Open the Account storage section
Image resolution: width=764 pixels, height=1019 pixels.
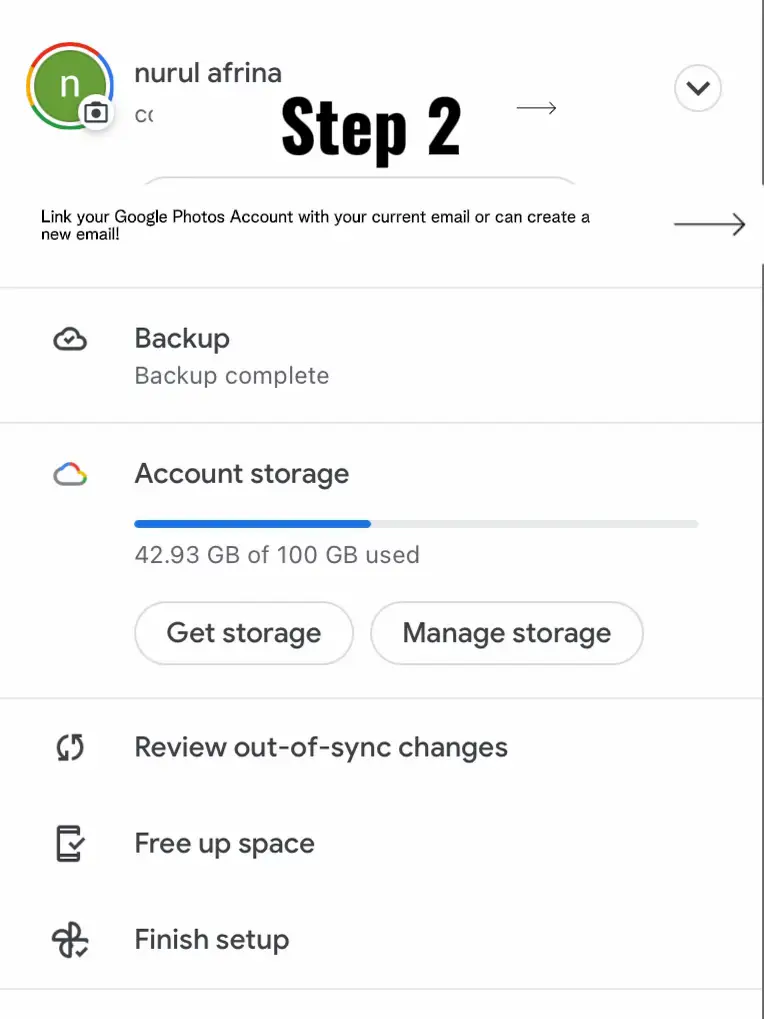242,474
